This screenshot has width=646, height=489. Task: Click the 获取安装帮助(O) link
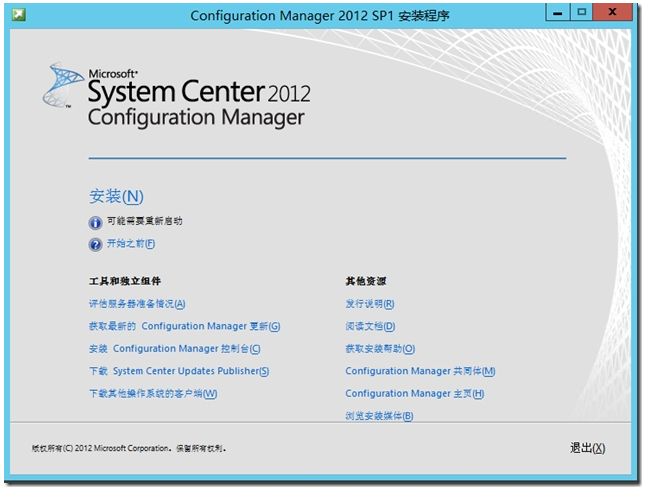point(380,349)
